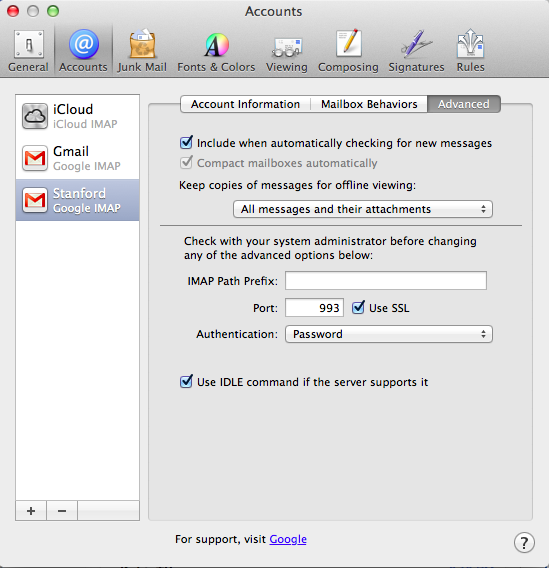Open the offline message copies dropdown
This screenshot has height=568, width=549.
pos(363,209)
